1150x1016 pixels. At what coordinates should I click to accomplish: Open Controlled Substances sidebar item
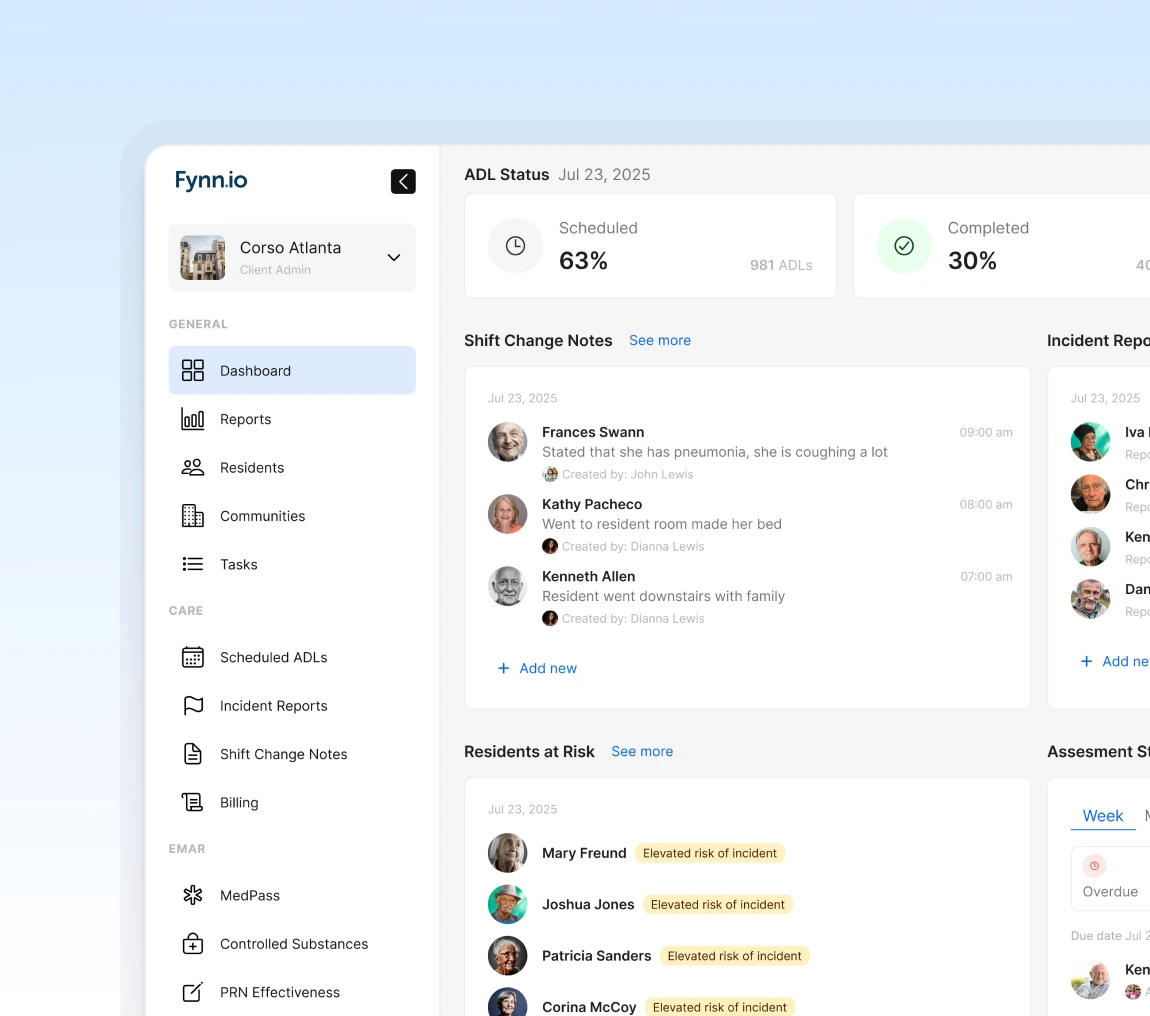coord(292,943)
